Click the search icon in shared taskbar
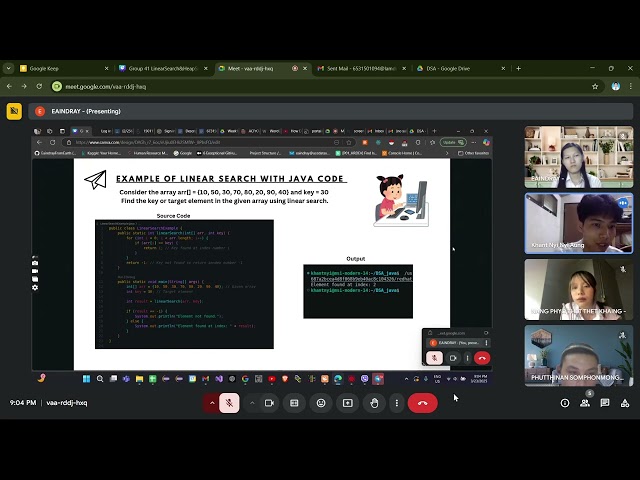This screenshot has height=480, width=640. point(100,379)
